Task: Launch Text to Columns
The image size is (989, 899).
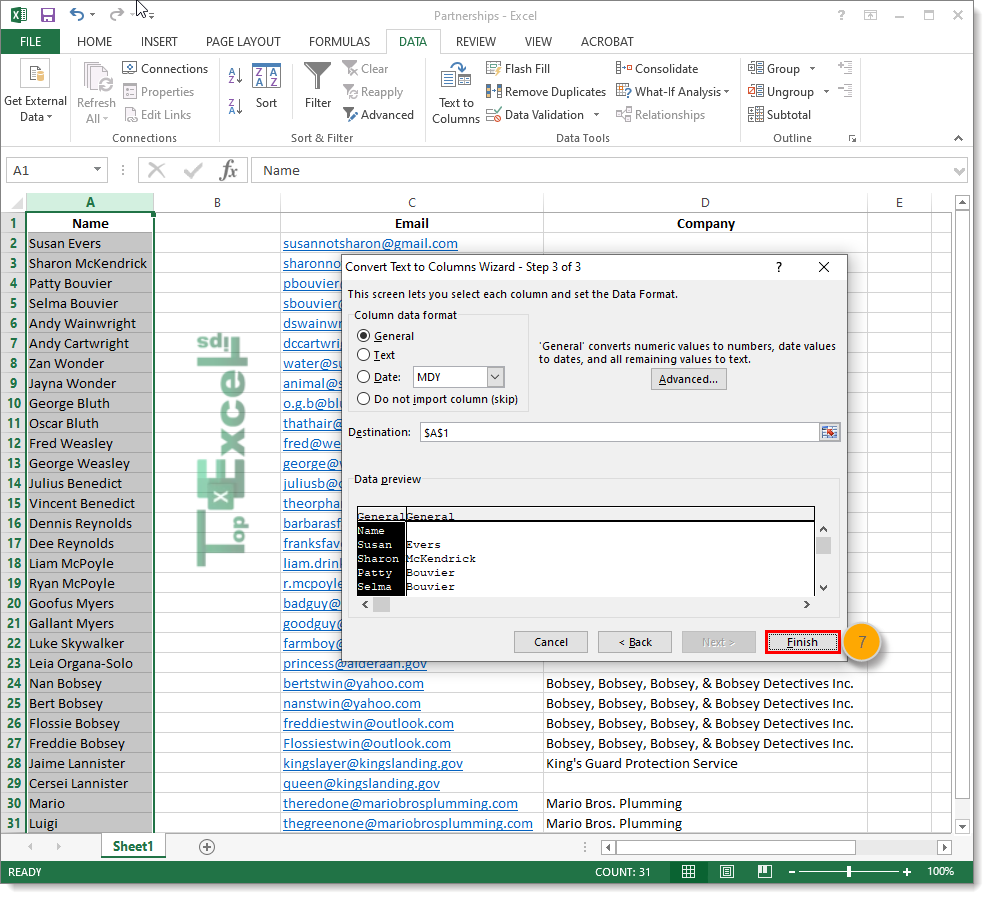Action: point(456,93)
